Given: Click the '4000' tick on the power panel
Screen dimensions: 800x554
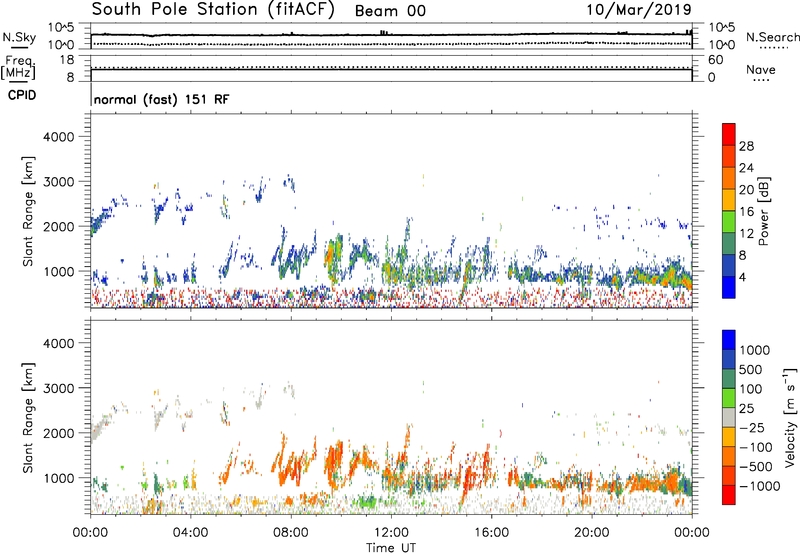Looking at the screenshot, I should point(59,137).
